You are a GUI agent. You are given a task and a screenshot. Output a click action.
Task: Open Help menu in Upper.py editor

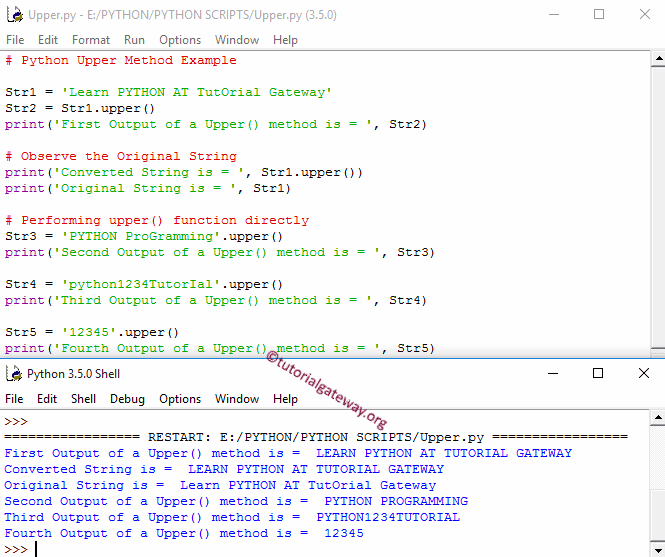pos(285,40)
